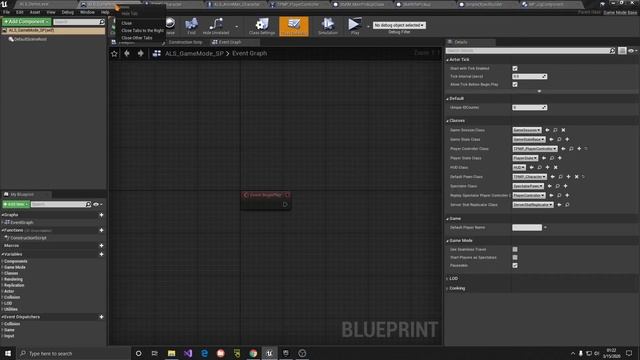The image size is (640, 360).
Task: Click the Event BeginPlay node
Action: 266,200
